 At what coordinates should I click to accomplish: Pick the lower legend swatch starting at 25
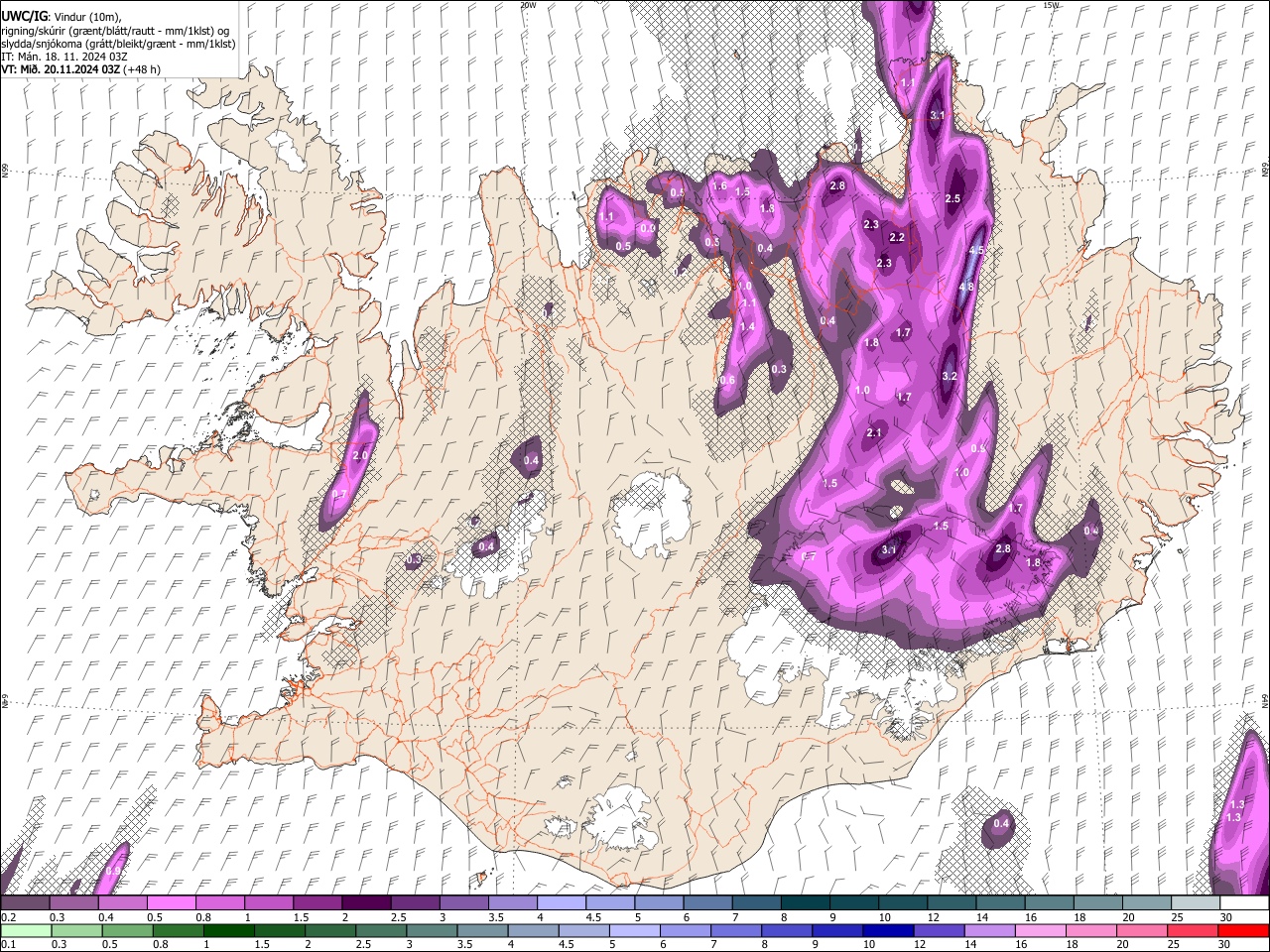pos(1192,930)
